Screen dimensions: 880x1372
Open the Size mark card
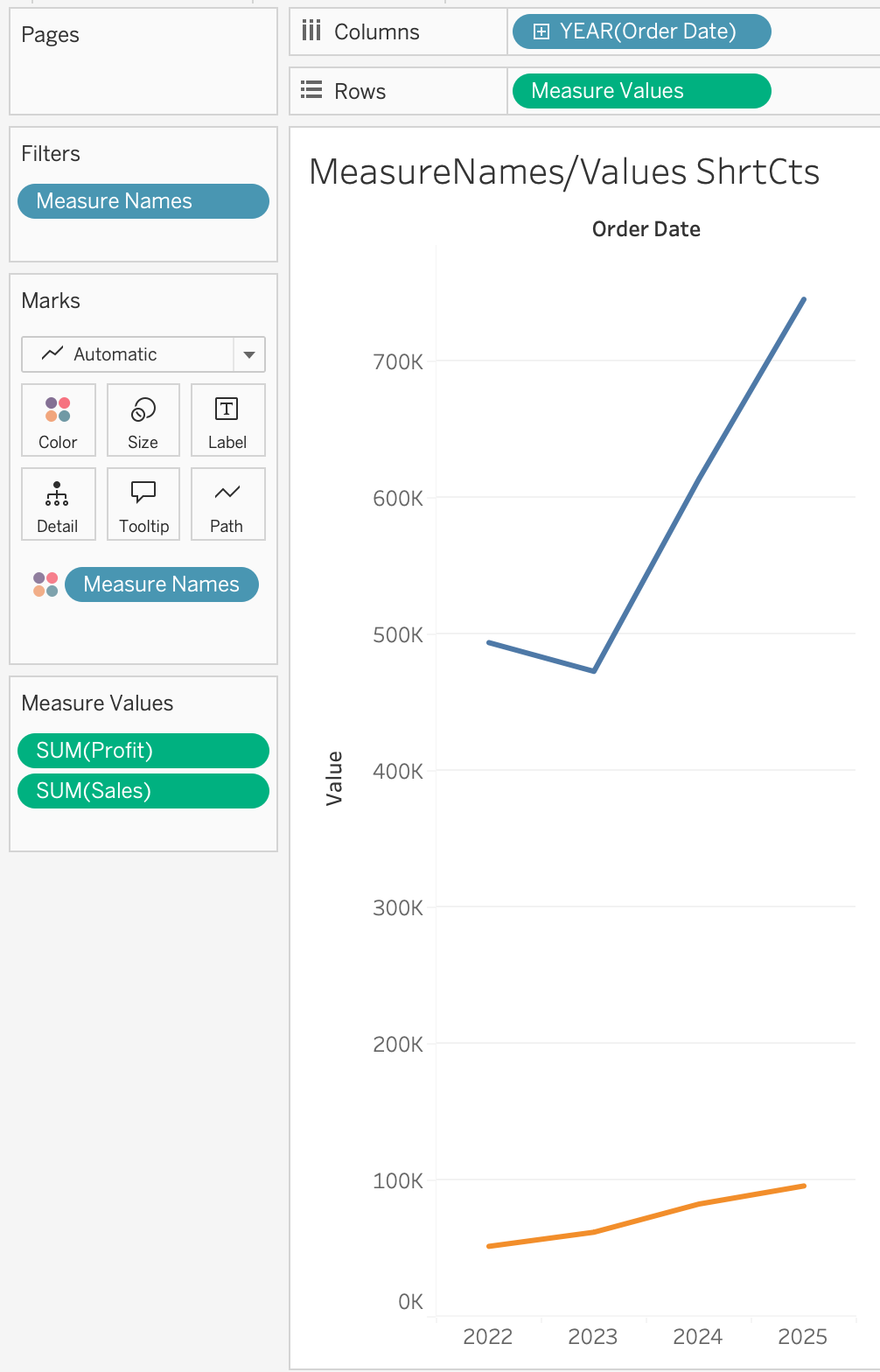click(143, 420)
